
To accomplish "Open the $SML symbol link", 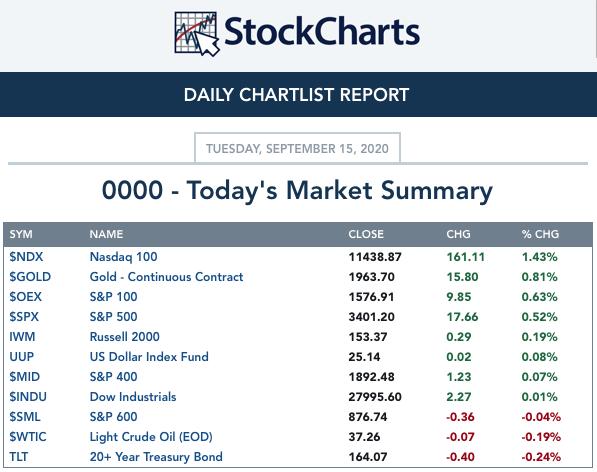I will coord(25,417).
